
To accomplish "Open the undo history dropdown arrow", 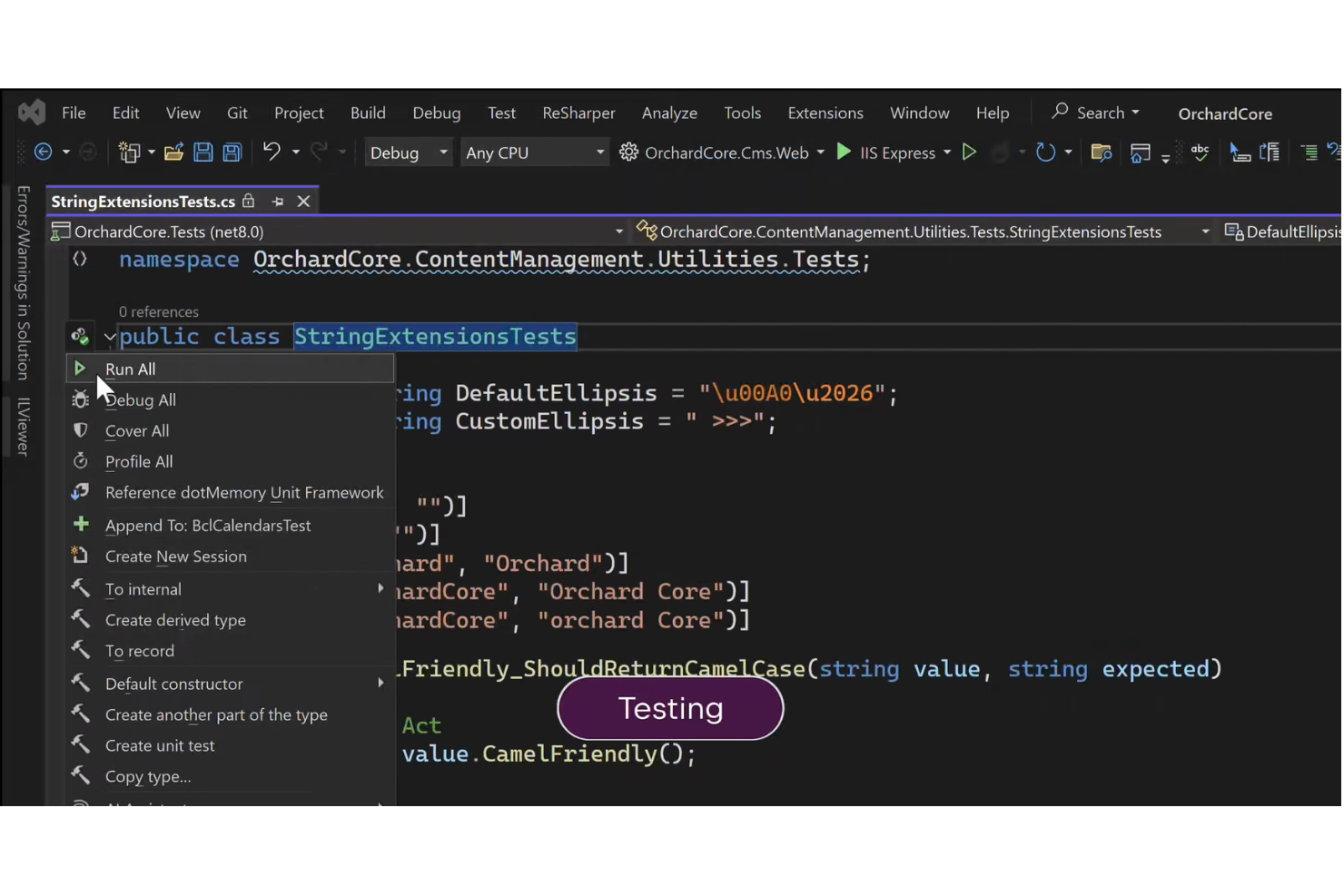I will [295, 153].
